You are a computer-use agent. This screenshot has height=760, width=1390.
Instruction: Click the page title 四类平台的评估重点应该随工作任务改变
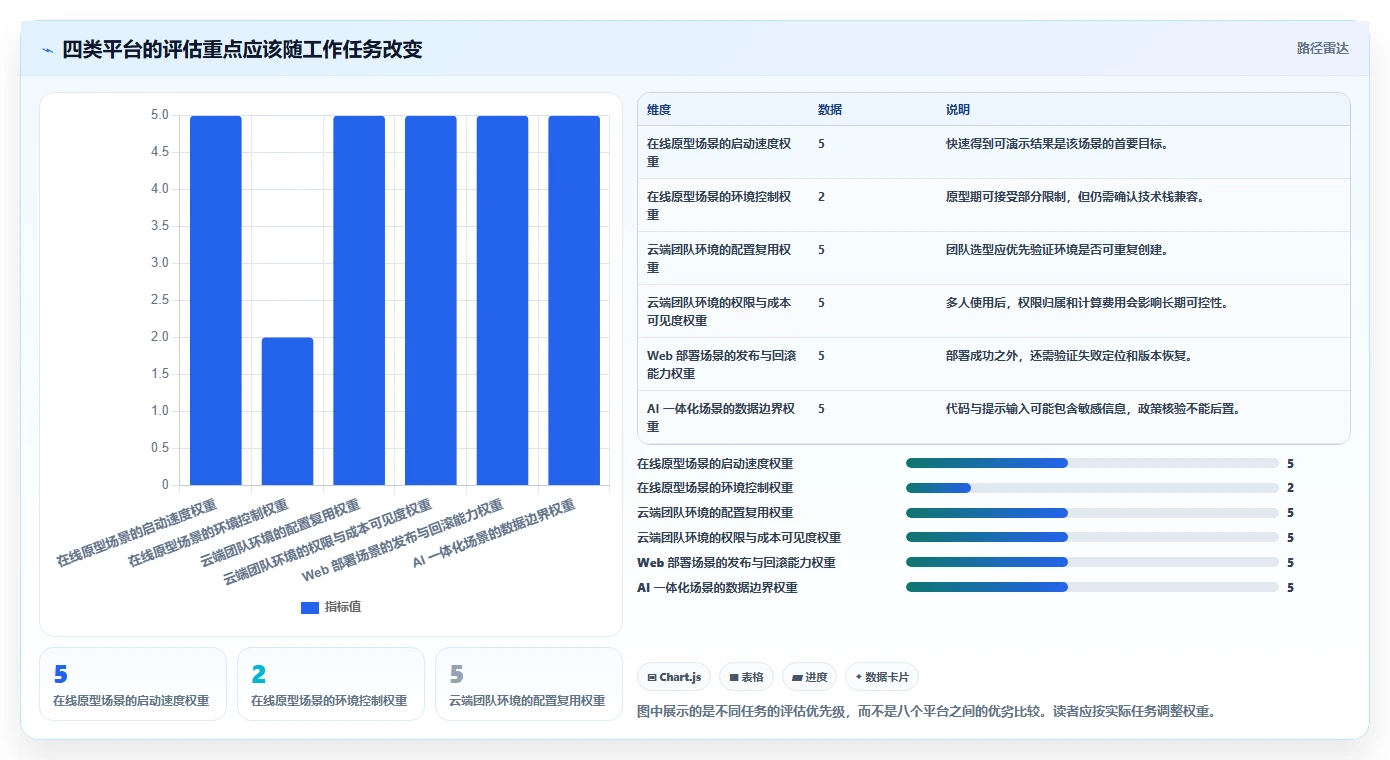point(242,49)
